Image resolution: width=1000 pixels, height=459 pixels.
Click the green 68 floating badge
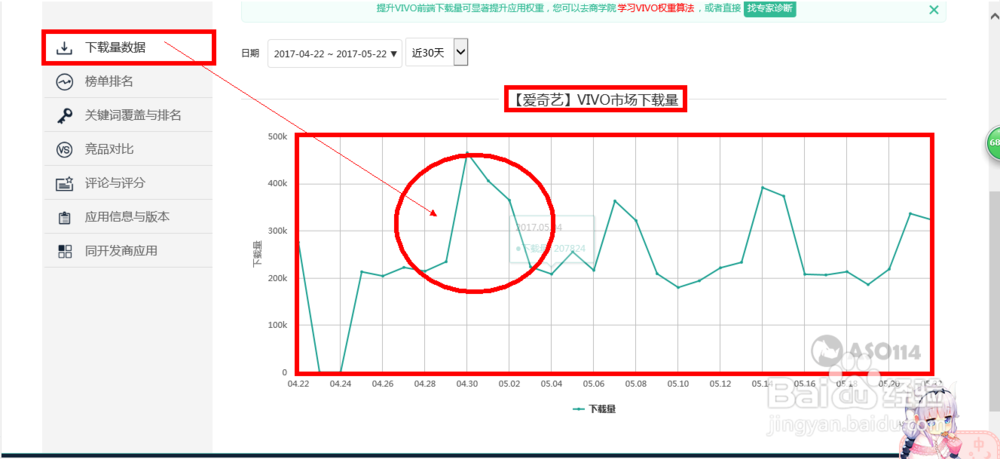pyautogui.click(x=994, y=143)
